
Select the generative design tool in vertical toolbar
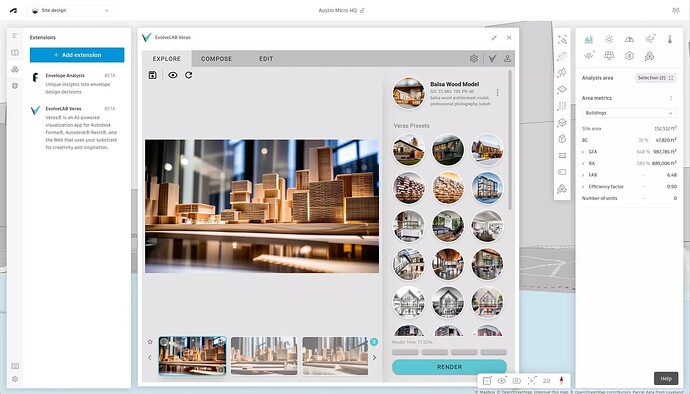[562, 40]
